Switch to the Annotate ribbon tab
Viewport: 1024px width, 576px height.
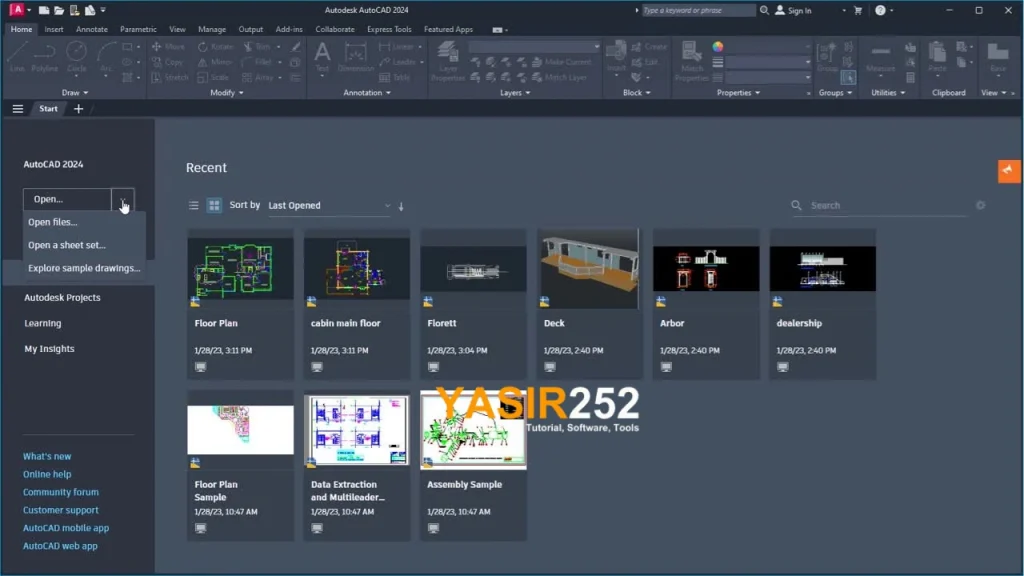(x=91, y=29)
